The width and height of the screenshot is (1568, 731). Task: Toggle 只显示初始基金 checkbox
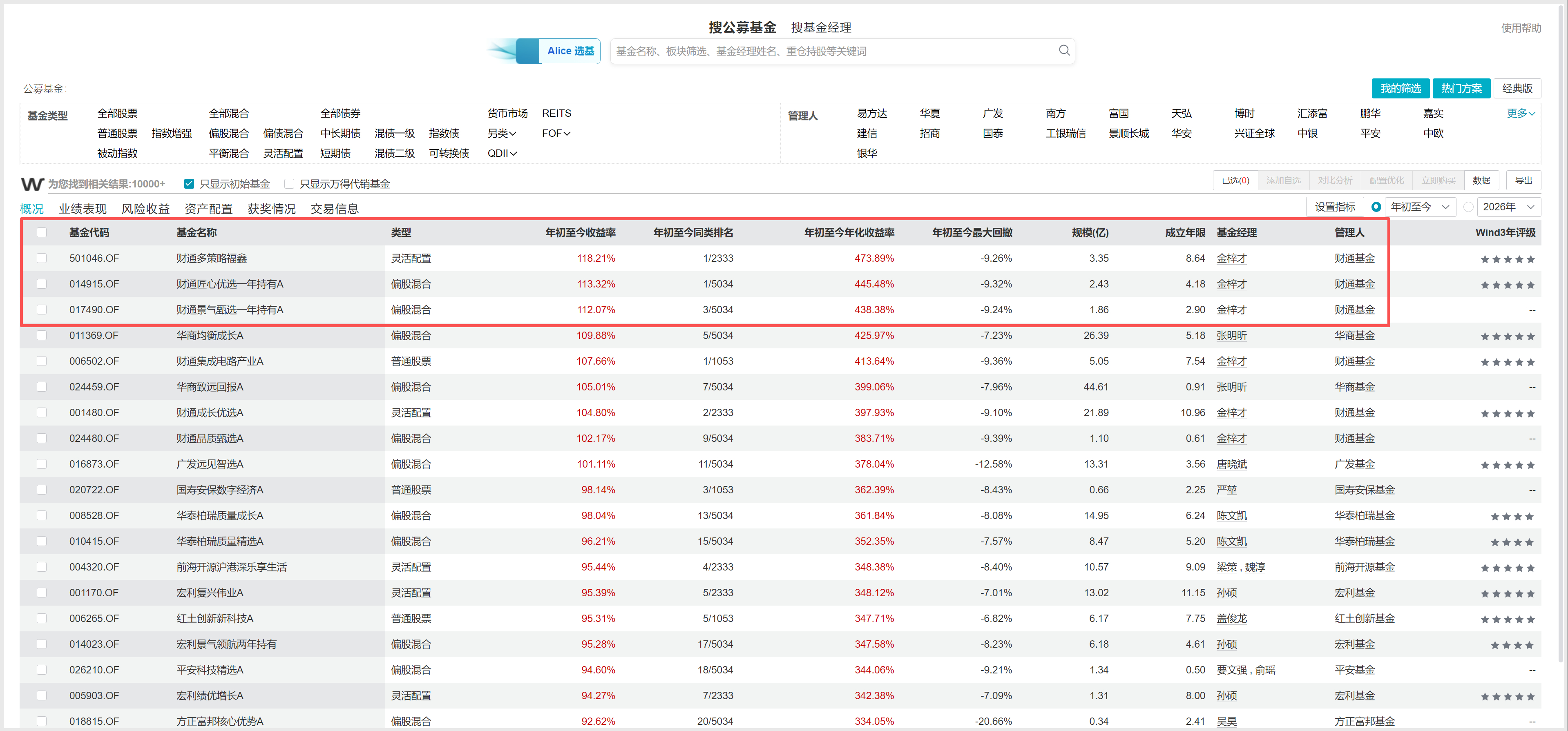[189, 184]
